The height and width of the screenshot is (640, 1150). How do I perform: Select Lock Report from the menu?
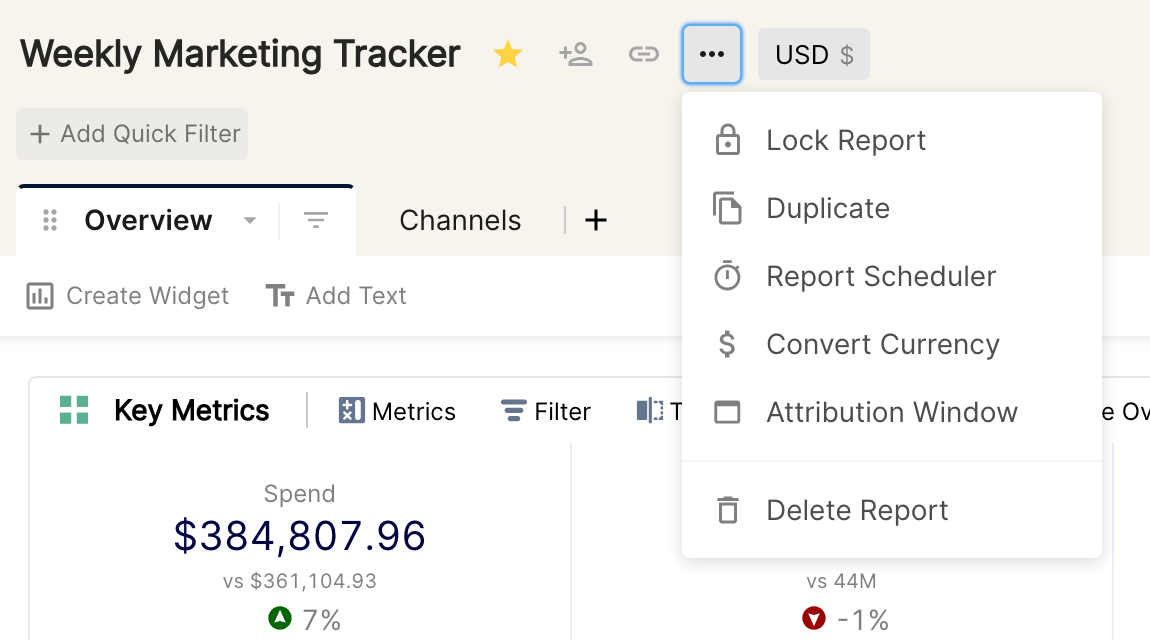(x=892, y=140)
